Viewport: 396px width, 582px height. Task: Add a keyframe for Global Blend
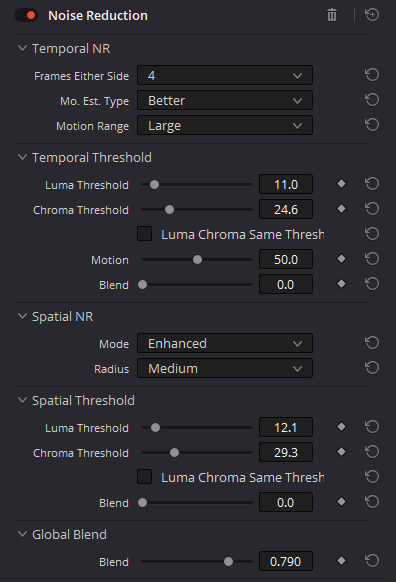[x=341, y=561]
